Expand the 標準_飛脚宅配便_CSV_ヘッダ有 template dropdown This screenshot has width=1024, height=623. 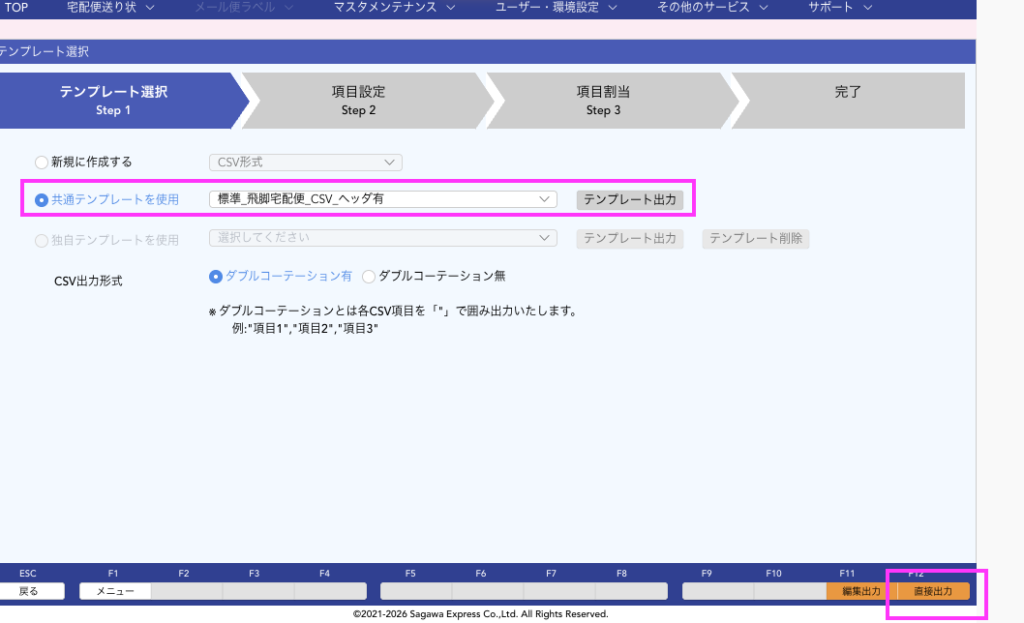(x=383, y=200)
